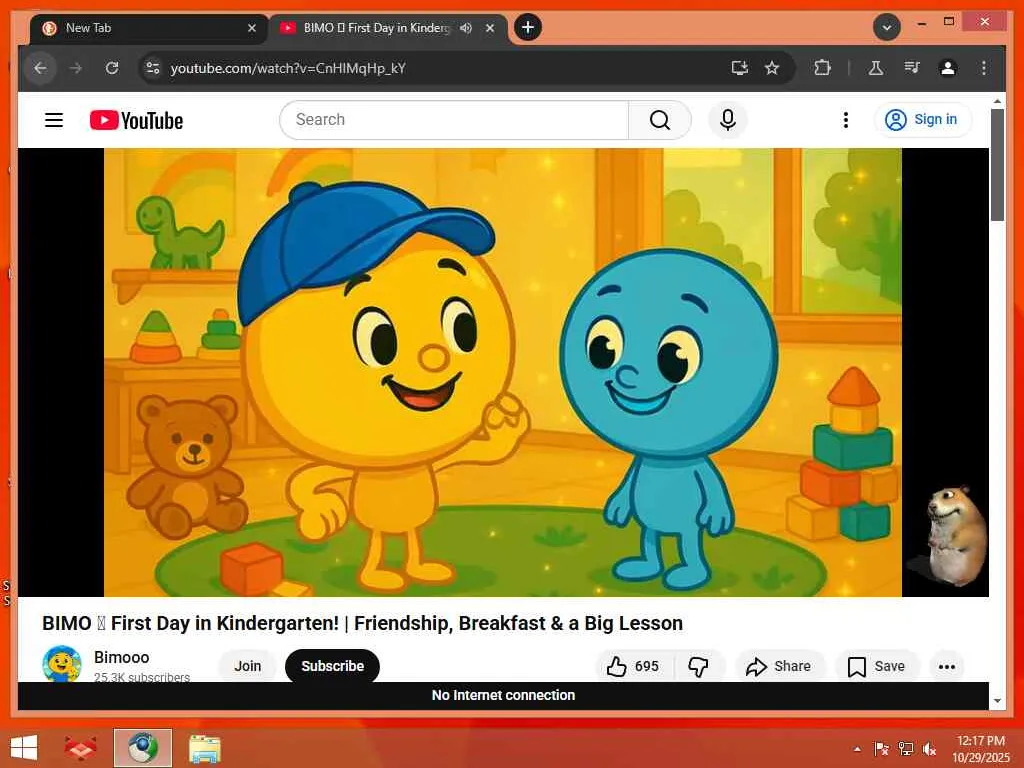Open YouTube settings three-dot menu
The height and width of the screenshot is (768, 1024).
point(846,120)
